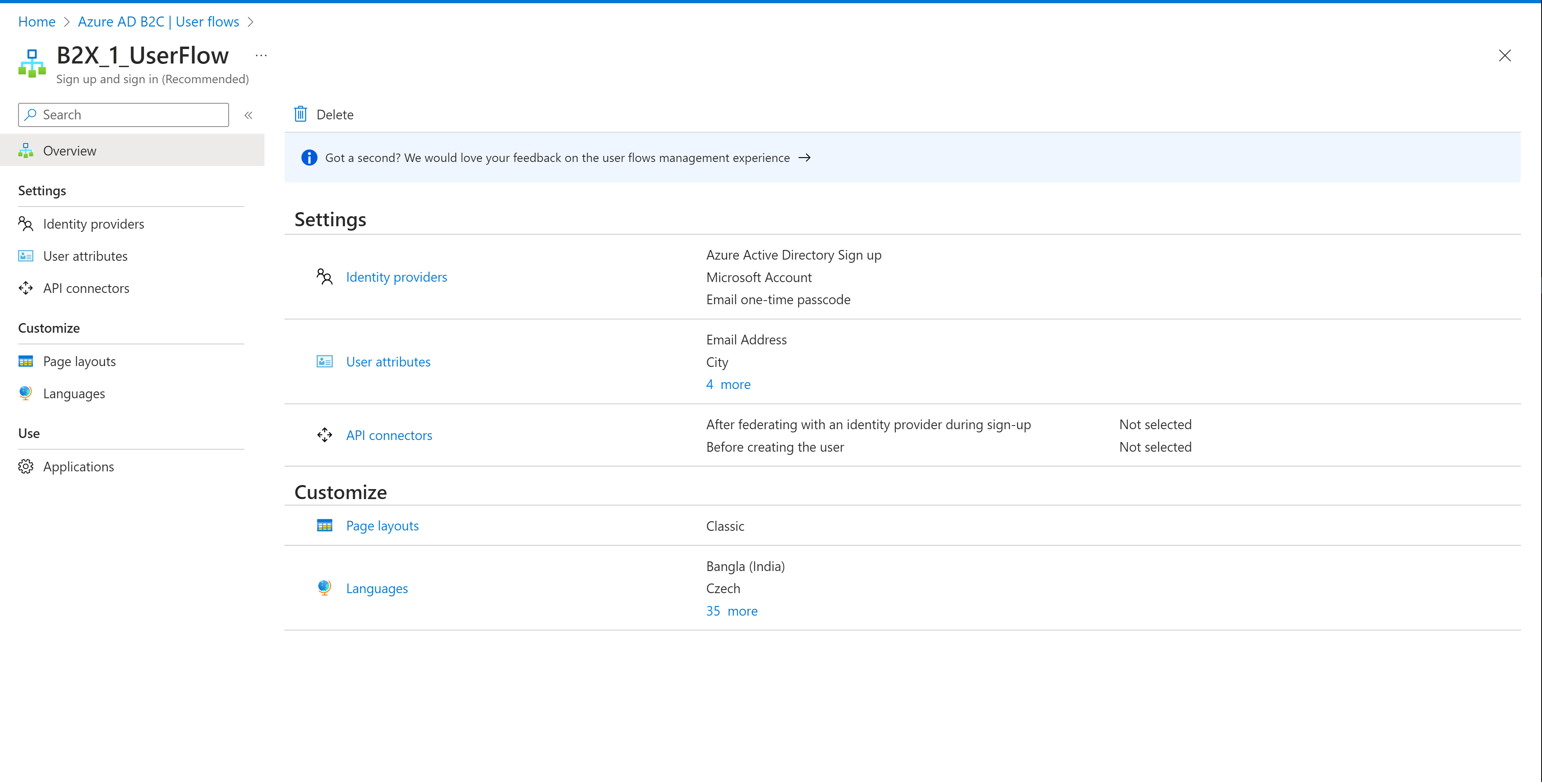This screenshot has height=784, width=1542.
Task: Click 'Classic' page layout value
Action: tap(725, 526)
